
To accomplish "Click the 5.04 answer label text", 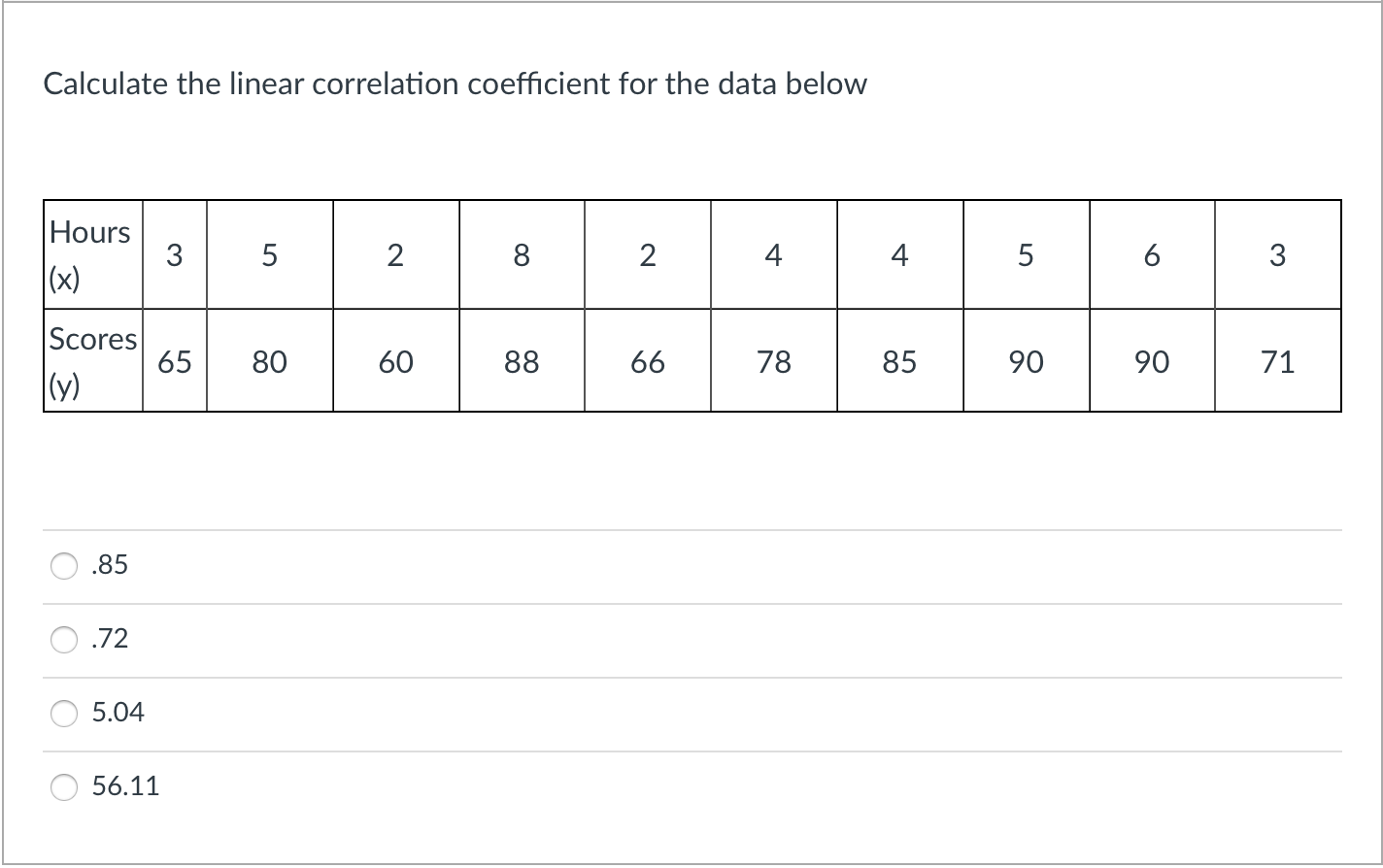I will pyautogui.click(x=120, y=712).
